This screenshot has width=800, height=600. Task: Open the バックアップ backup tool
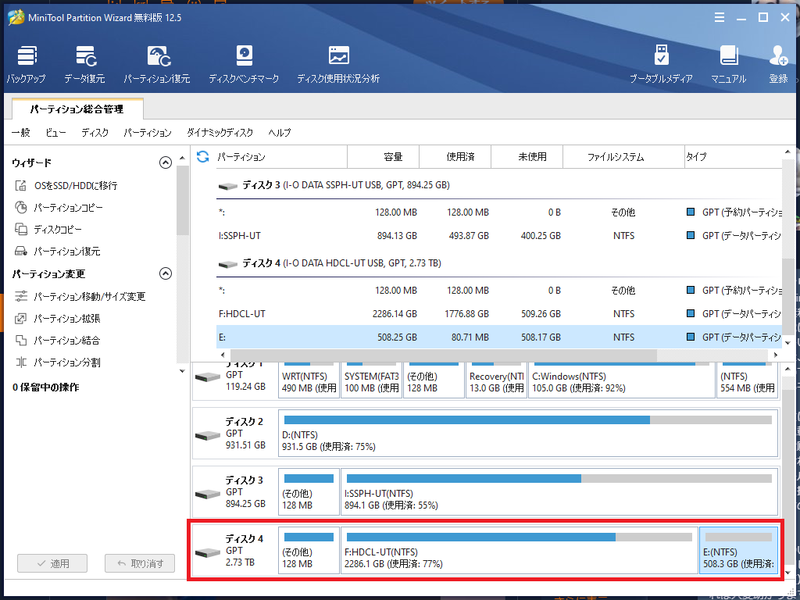27,64
